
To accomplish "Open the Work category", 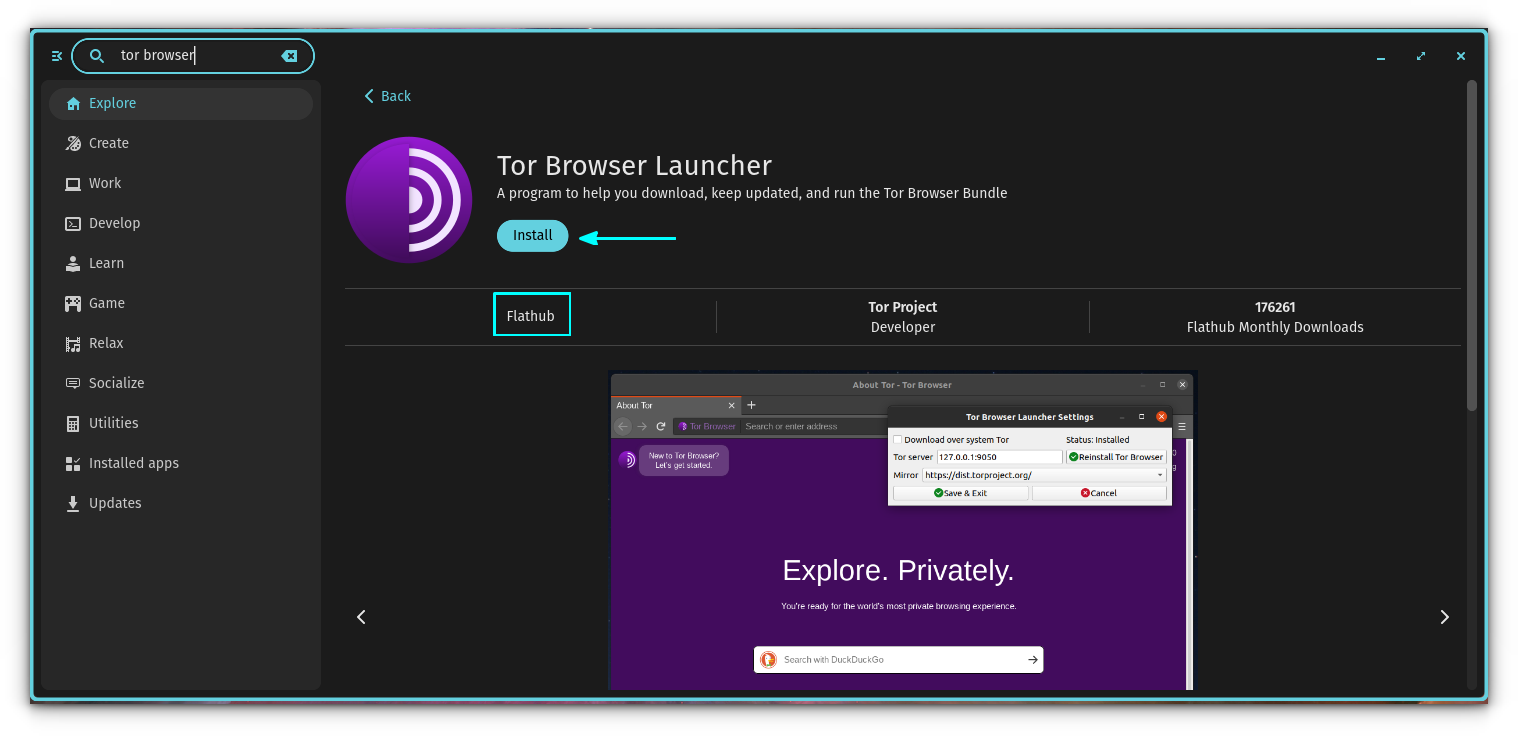I will point(181,183).
